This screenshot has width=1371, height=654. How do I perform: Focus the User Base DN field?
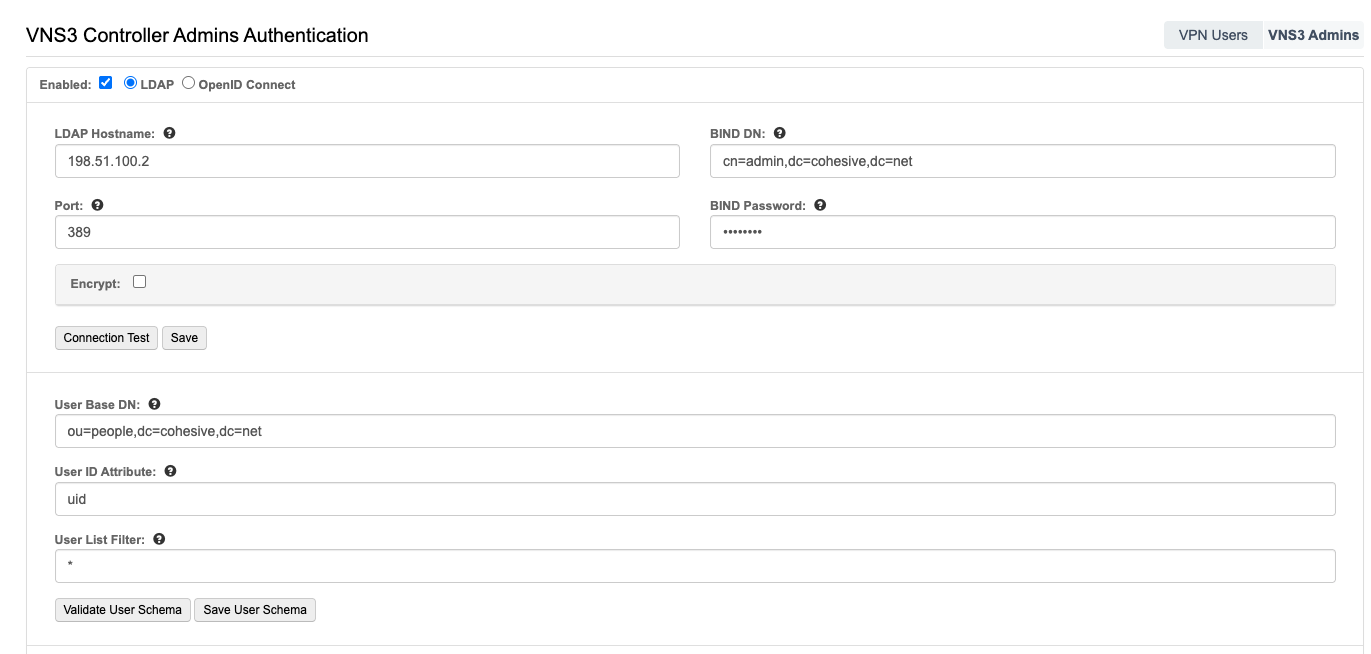695,431
